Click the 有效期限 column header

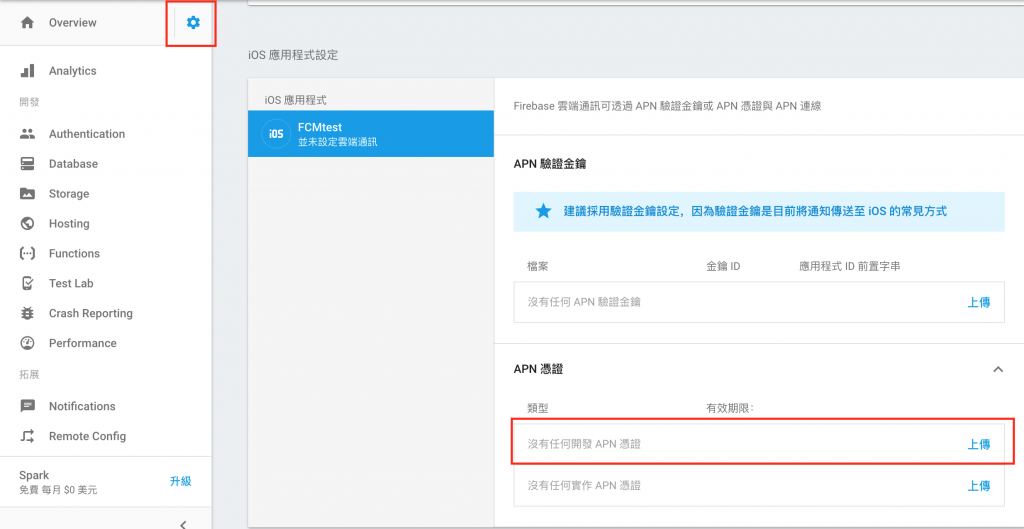730,408
